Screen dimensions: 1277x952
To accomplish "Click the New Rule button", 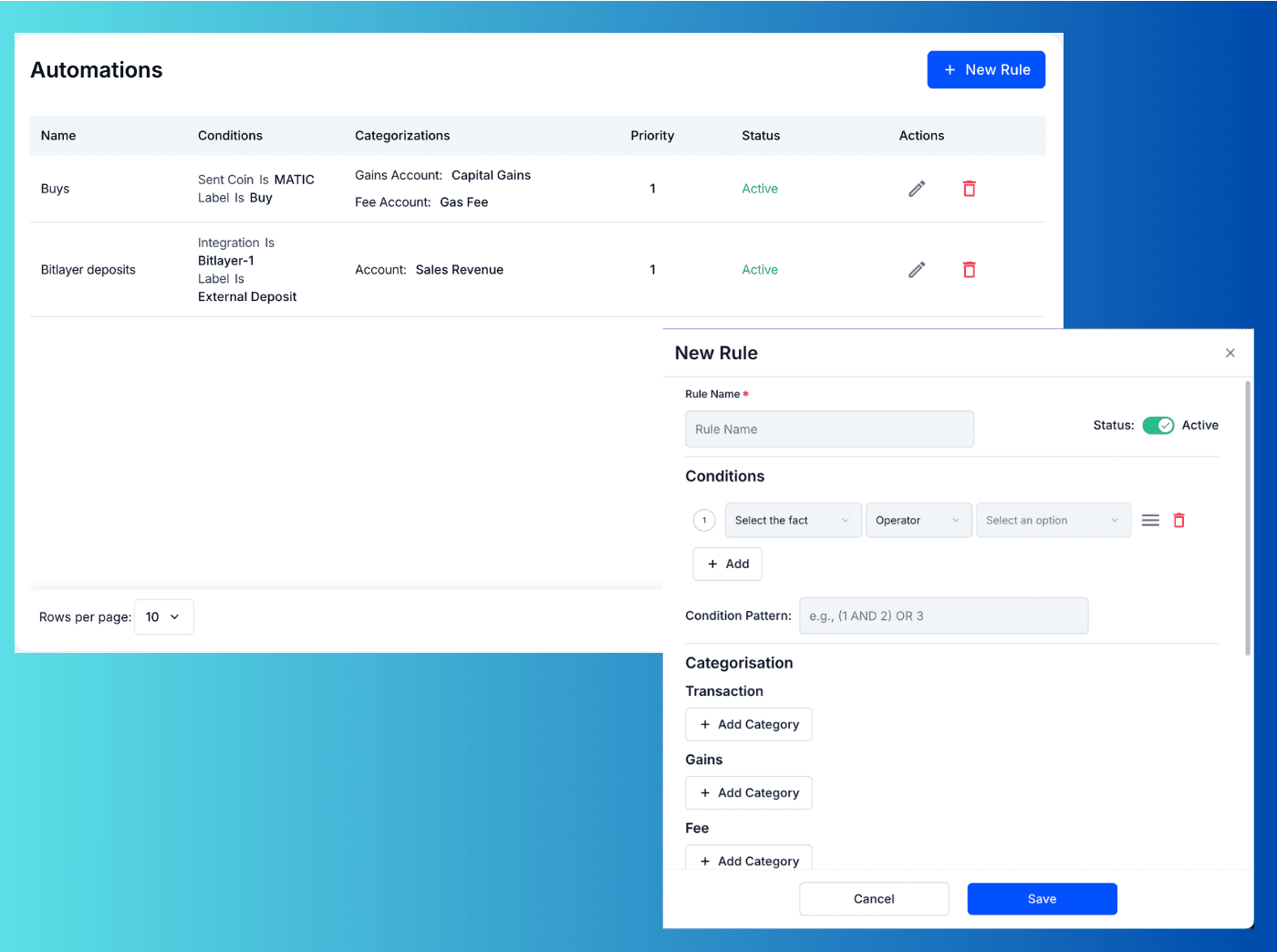I will point(986,70).
